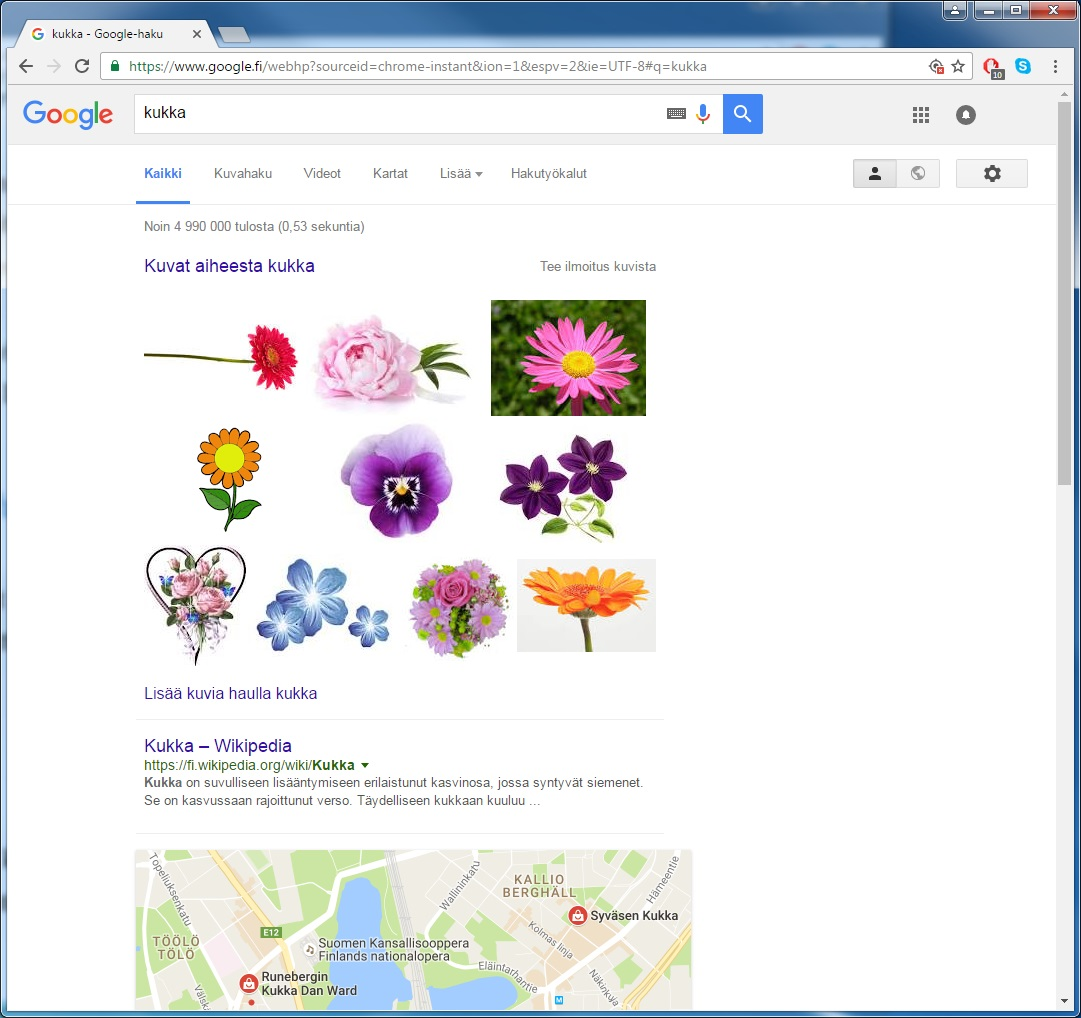Toggle global results with the globe icon

[918, 174]
